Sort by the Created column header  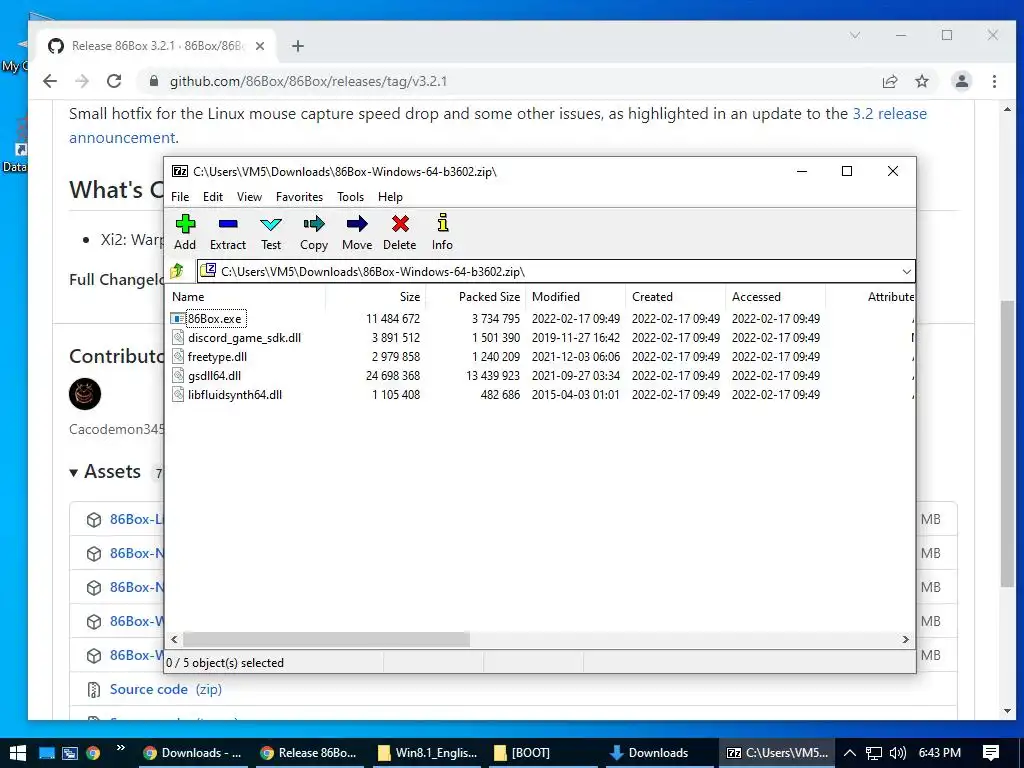[675, 296]
